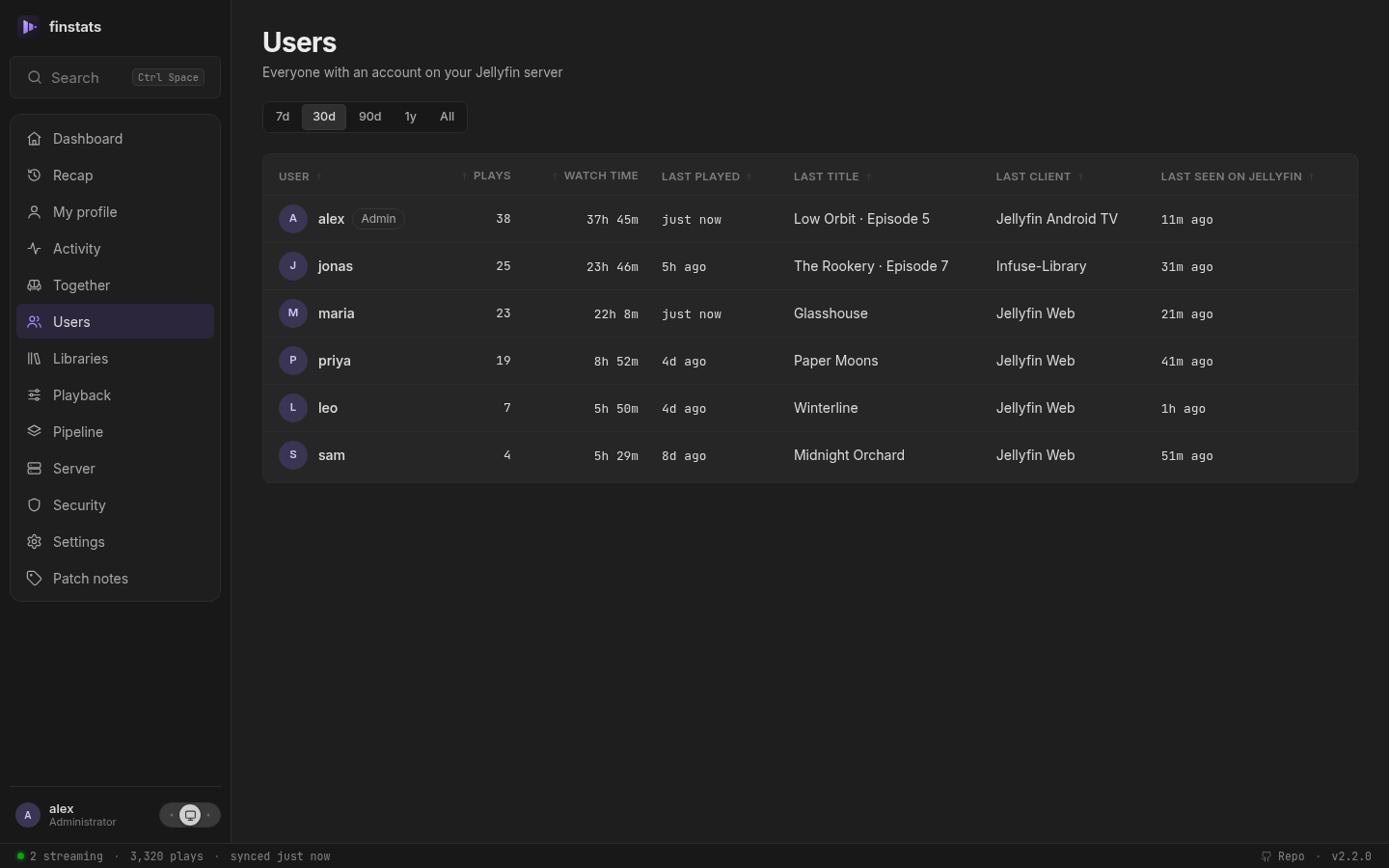Viewport: 1389px width, 868px height.
Task: Click the My profile person icon
Action: (x=35, y=212)
